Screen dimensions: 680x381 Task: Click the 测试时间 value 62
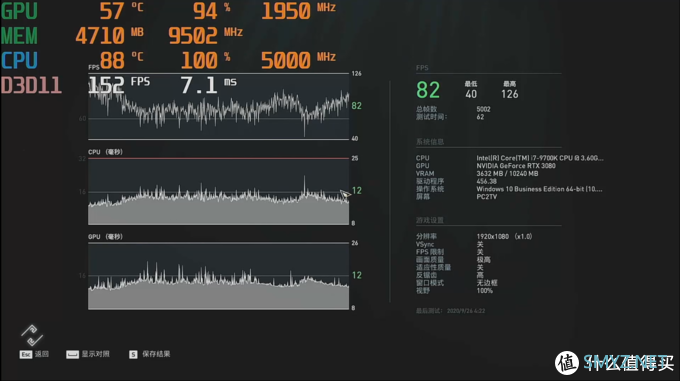pyautogui.click(x=480, y=117)
